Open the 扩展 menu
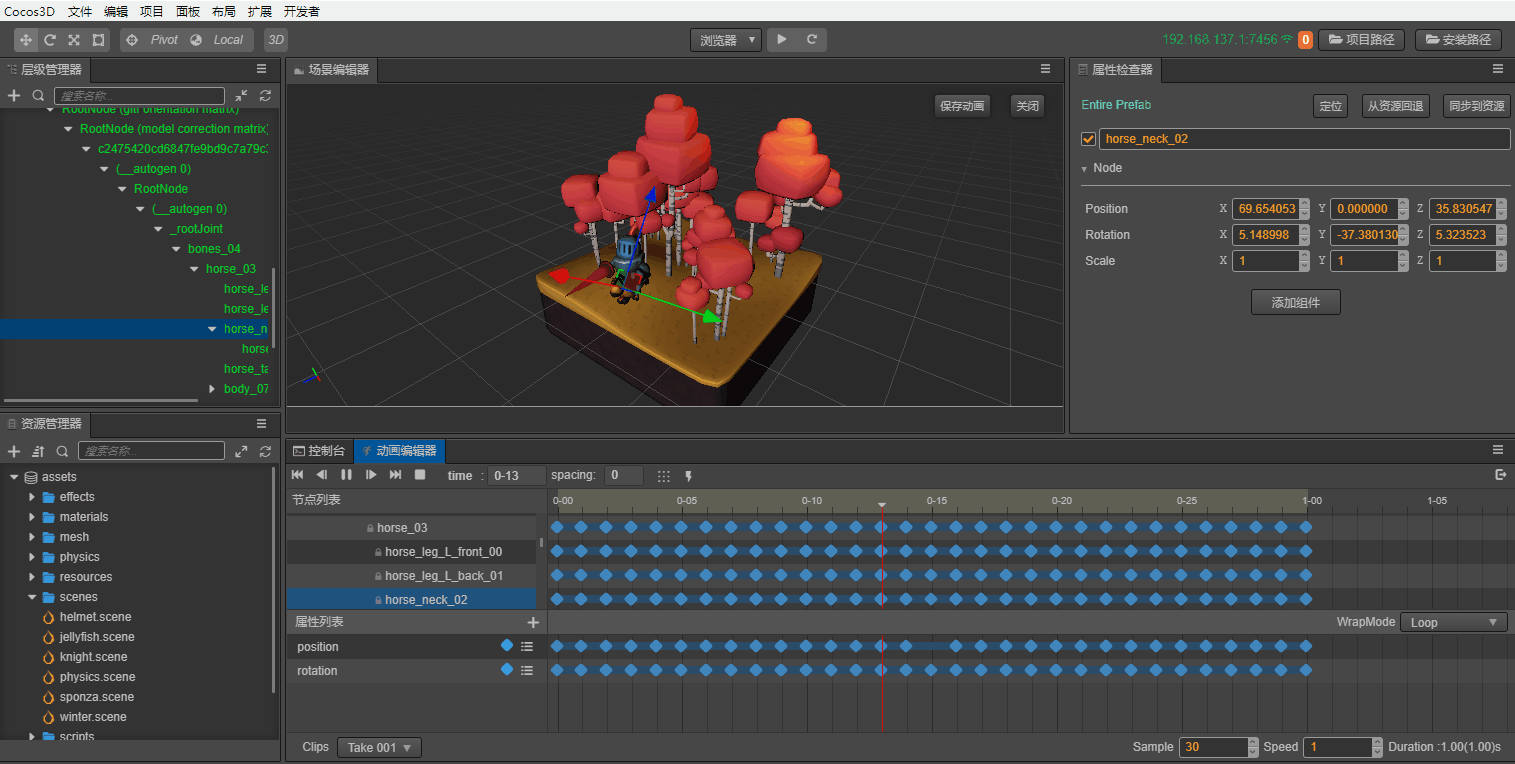The height and width of the screenshot is (764, 1515). (259, 11)
